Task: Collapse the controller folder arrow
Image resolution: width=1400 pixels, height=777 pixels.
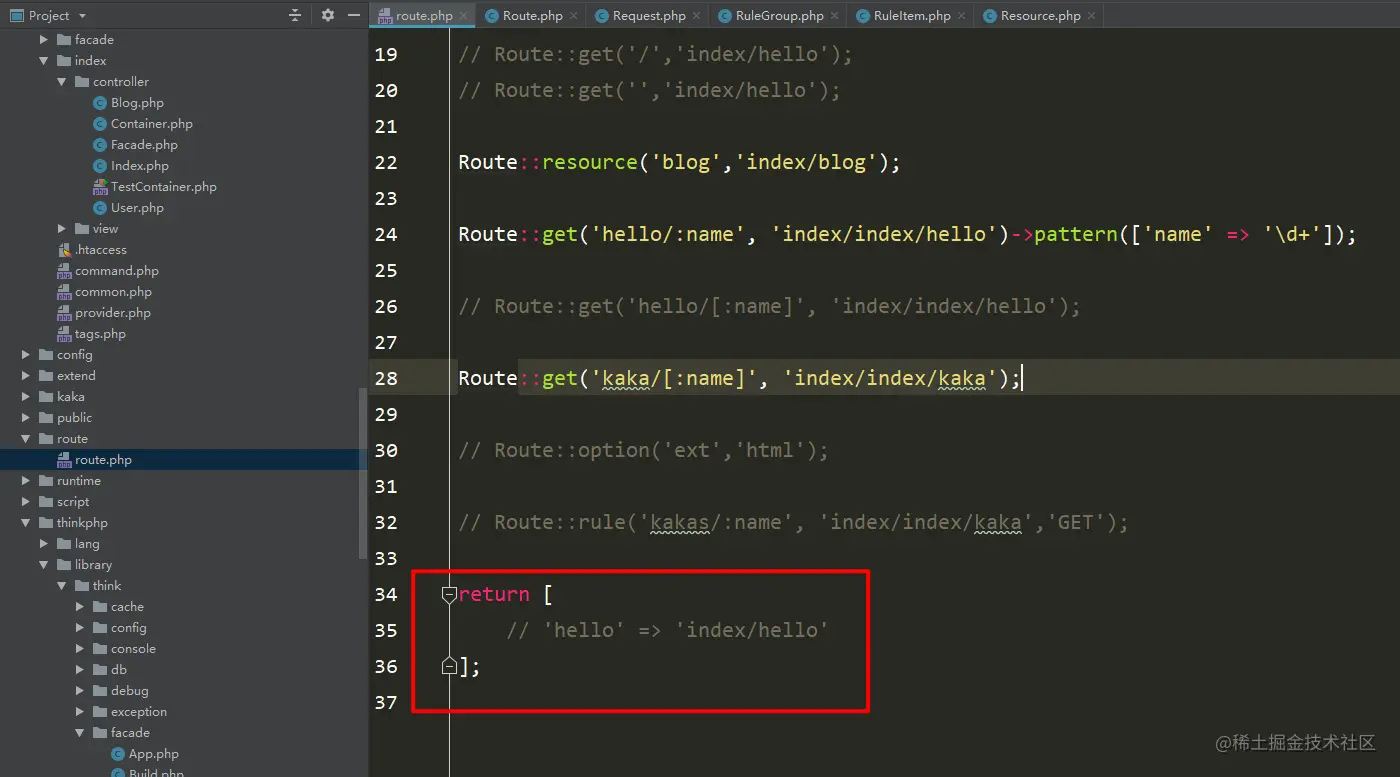Action: pyautogui.click(x=62, y=82)
